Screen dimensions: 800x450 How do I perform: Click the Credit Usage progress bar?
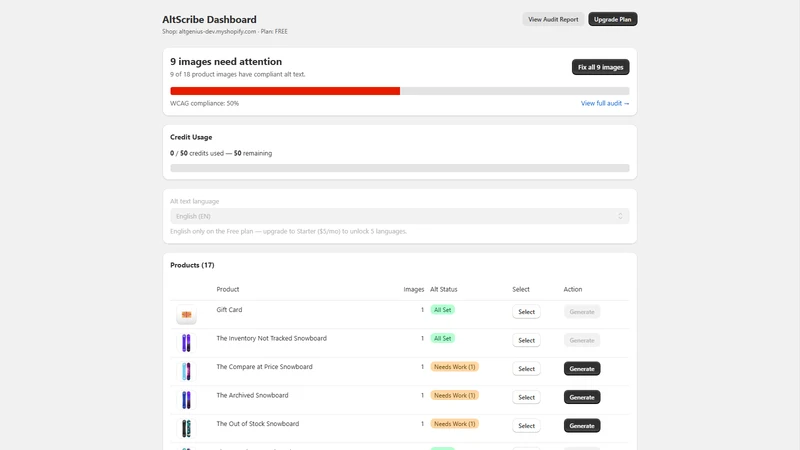399,168
